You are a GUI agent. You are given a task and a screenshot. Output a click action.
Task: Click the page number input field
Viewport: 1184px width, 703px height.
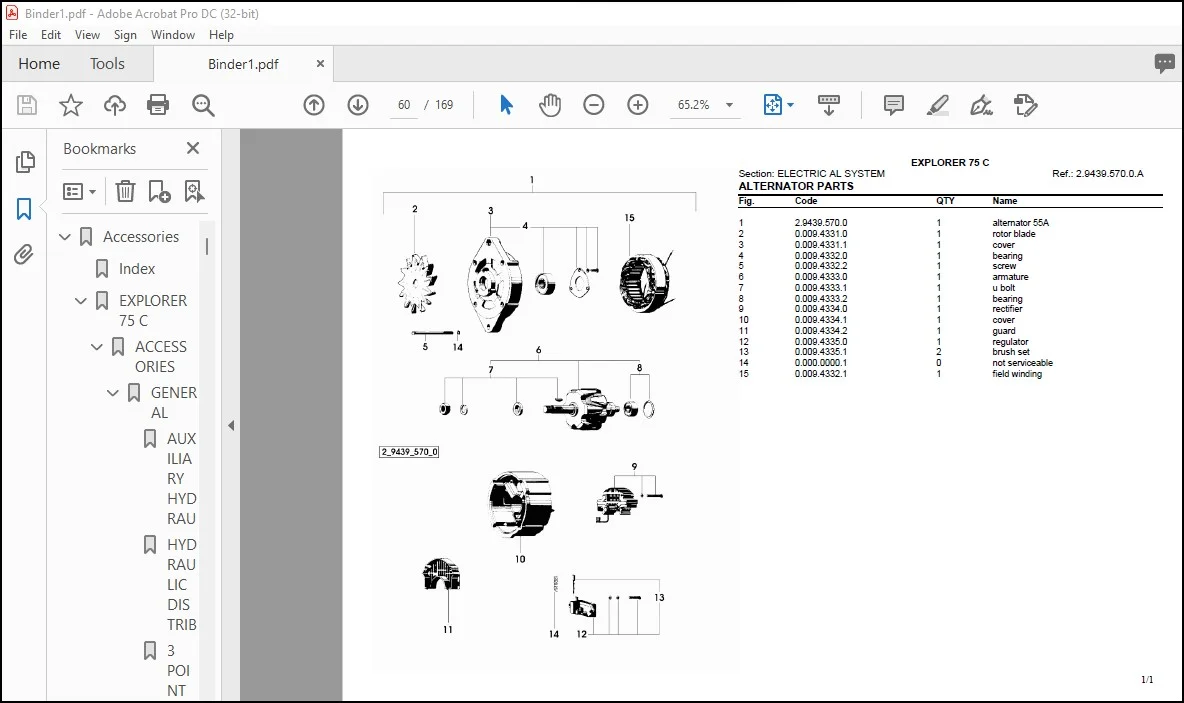pos(404,105)
